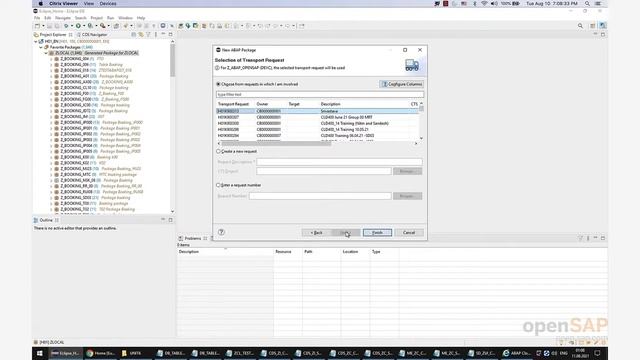Image resolution: width=640 pixels, height=360 pixels.
Task: Expand the Z_BOOKING_A01 package
Action: click(51, 76)
